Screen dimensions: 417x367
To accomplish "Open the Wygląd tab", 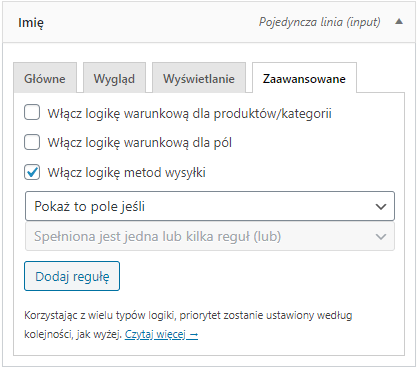I will point(114,78).
